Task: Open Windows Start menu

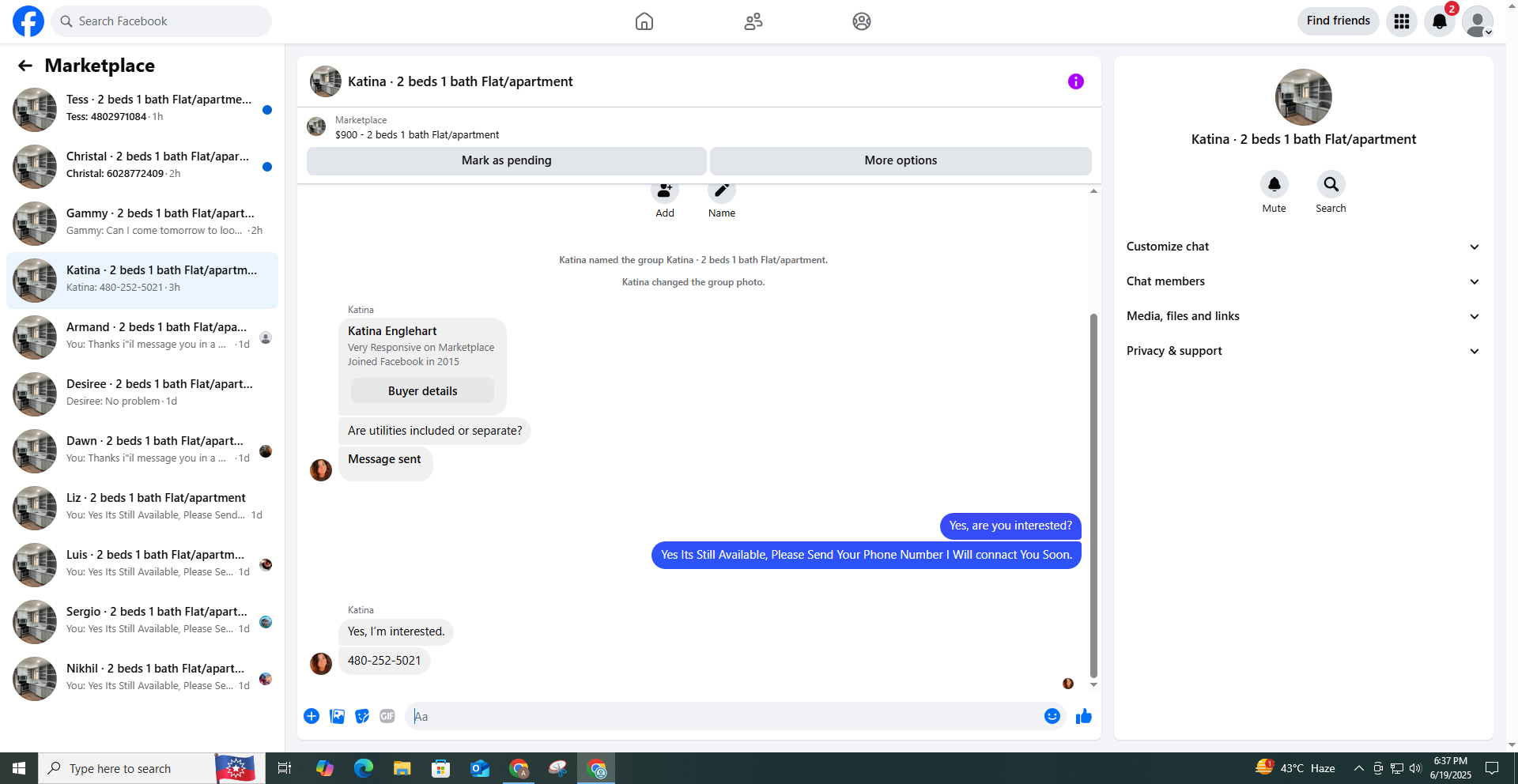Action: coord(19,768)
